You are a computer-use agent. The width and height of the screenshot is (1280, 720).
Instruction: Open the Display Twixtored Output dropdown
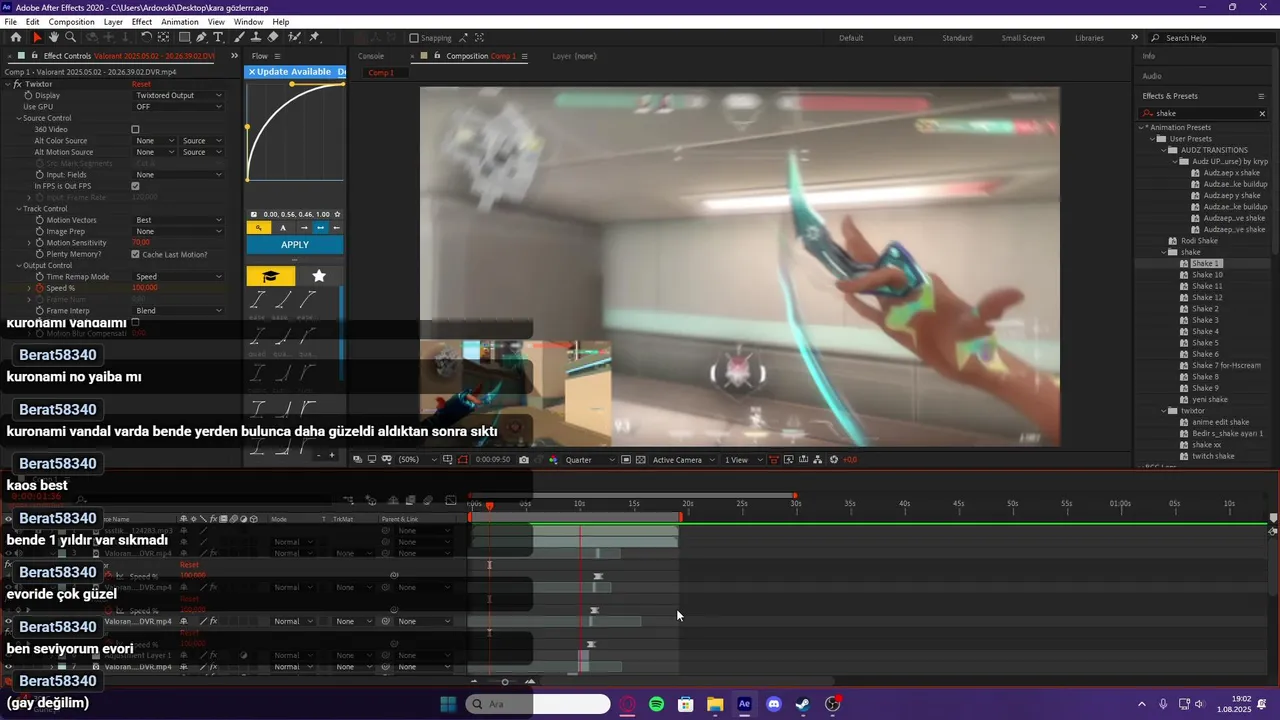(x=179, y=95)
